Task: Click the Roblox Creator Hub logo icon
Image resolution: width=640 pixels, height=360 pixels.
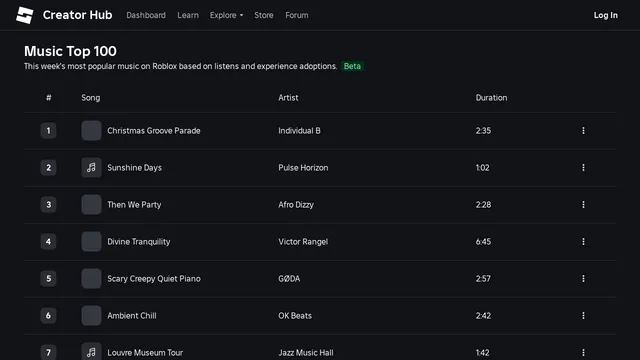Action: (24, 15)
